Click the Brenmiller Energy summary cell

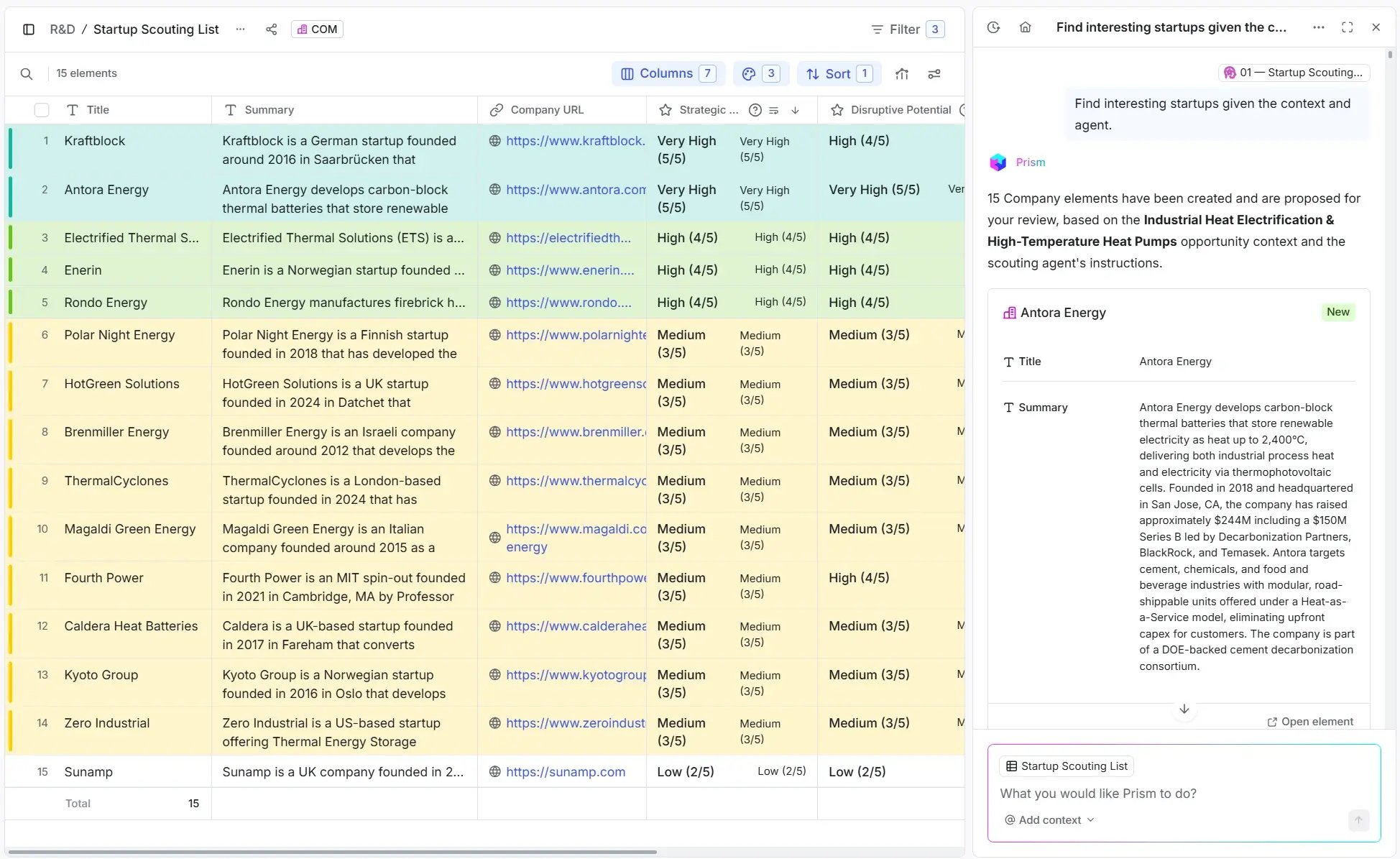(x=344, y=441)
